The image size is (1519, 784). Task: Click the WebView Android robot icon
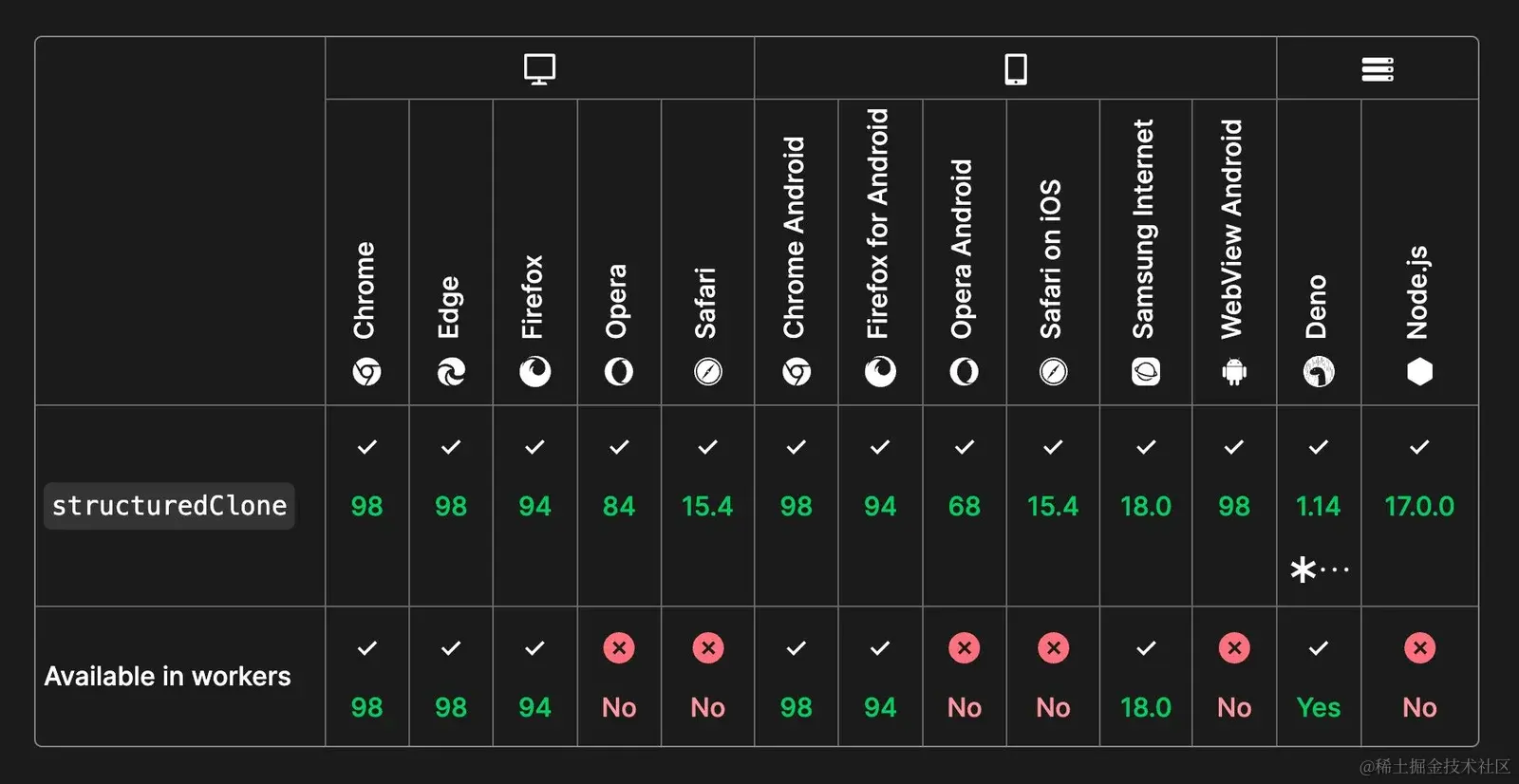pyautogui.click(x=1234, y=372)
